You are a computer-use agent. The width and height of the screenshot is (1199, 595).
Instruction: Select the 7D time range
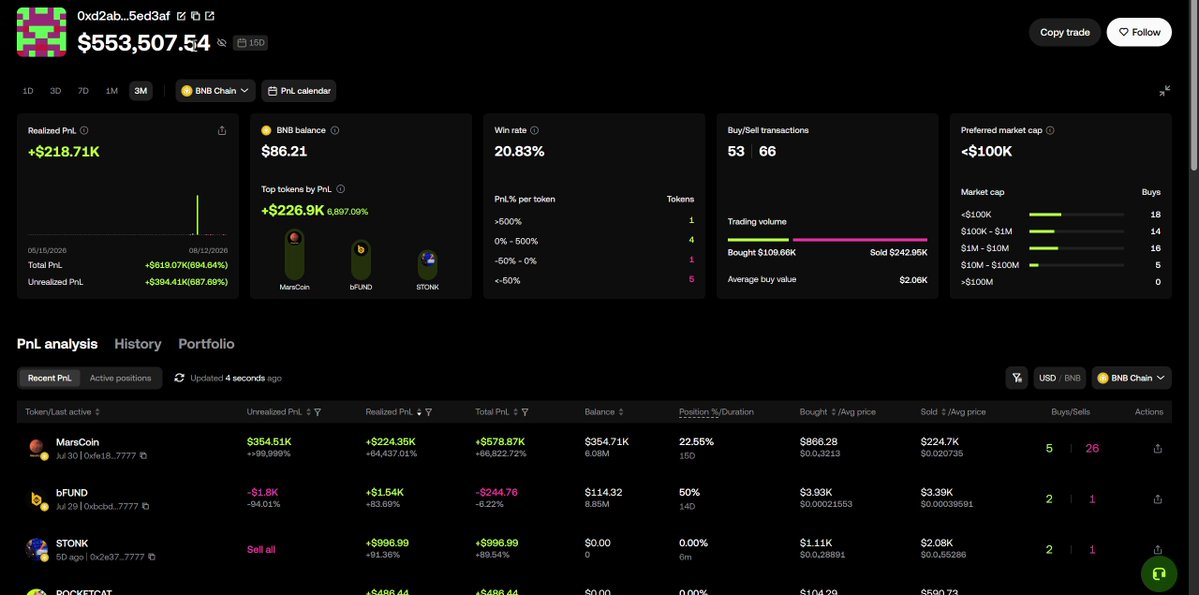(83, 91)
